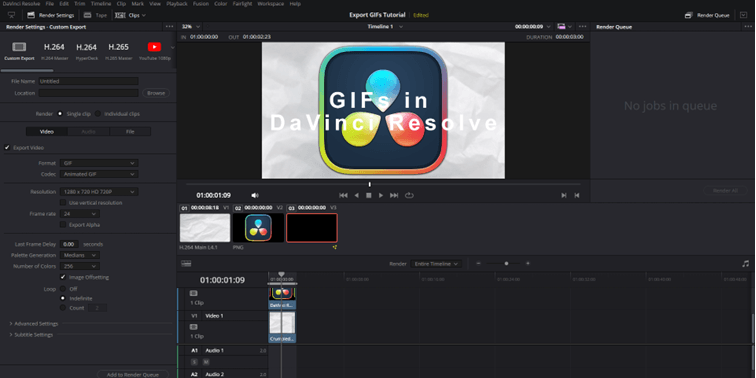Zoom in timeline plus icon
This screenshot has height=378, width=756.
527,264
